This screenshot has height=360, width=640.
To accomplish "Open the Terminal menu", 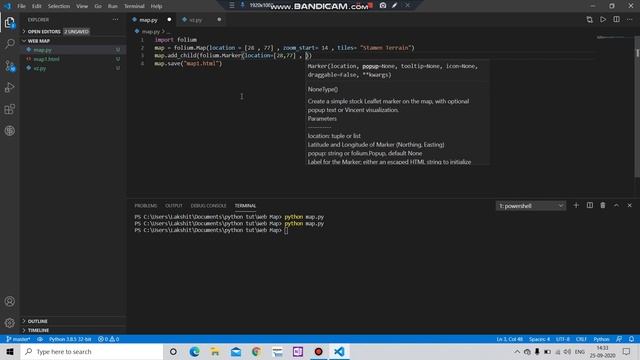I will [134, 6].
